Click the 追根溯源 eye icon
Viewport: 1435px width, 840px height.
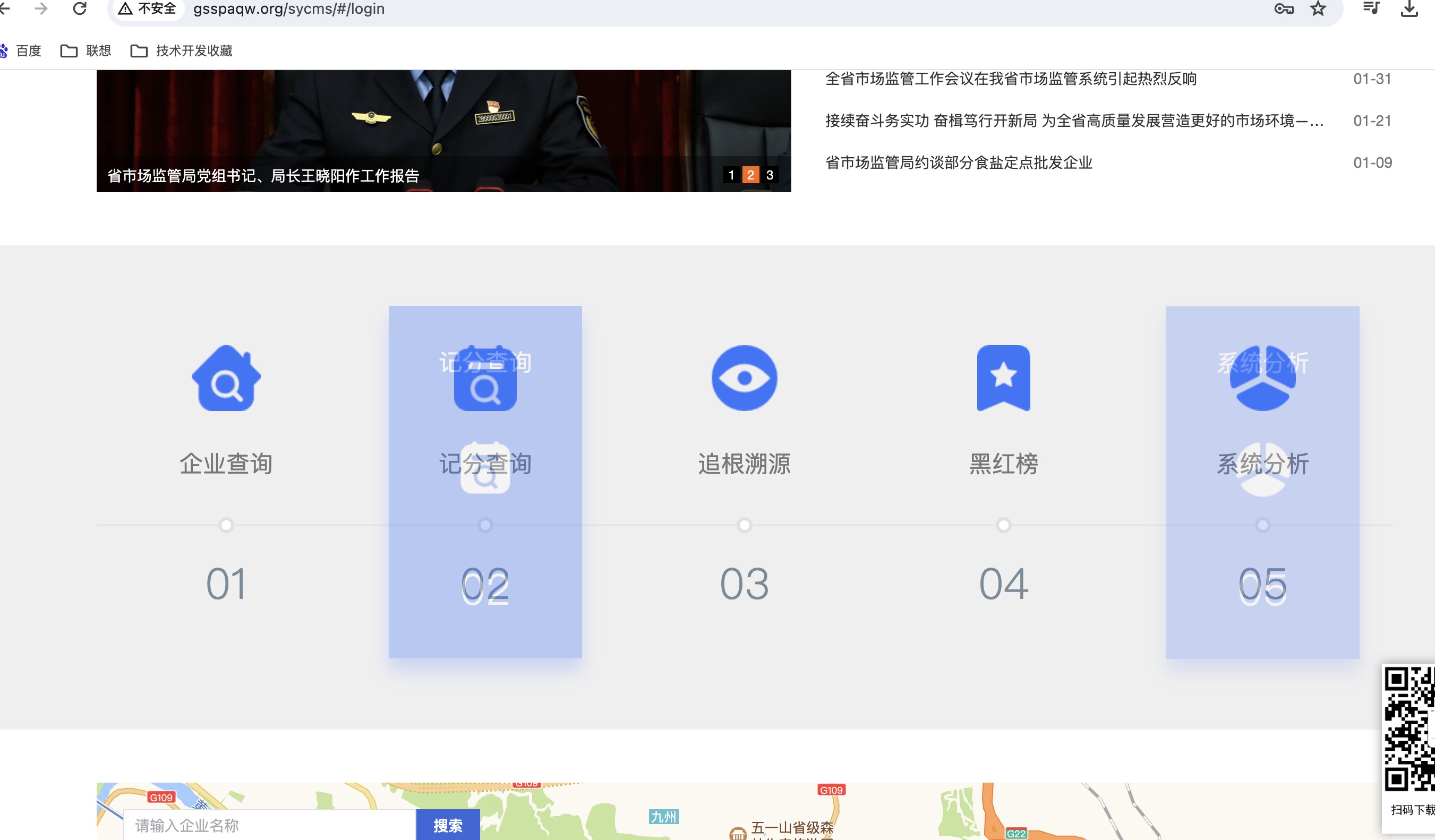coord(744,378)
